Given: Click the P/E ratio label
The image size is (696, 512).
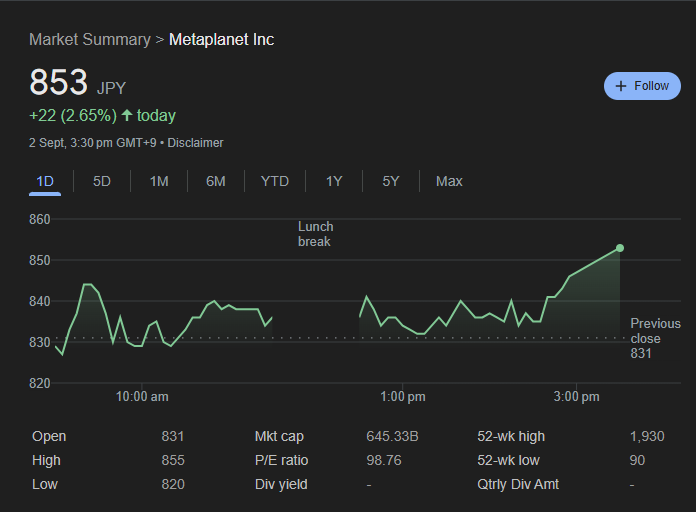Looking at the screenshot, I should [282, 461].
